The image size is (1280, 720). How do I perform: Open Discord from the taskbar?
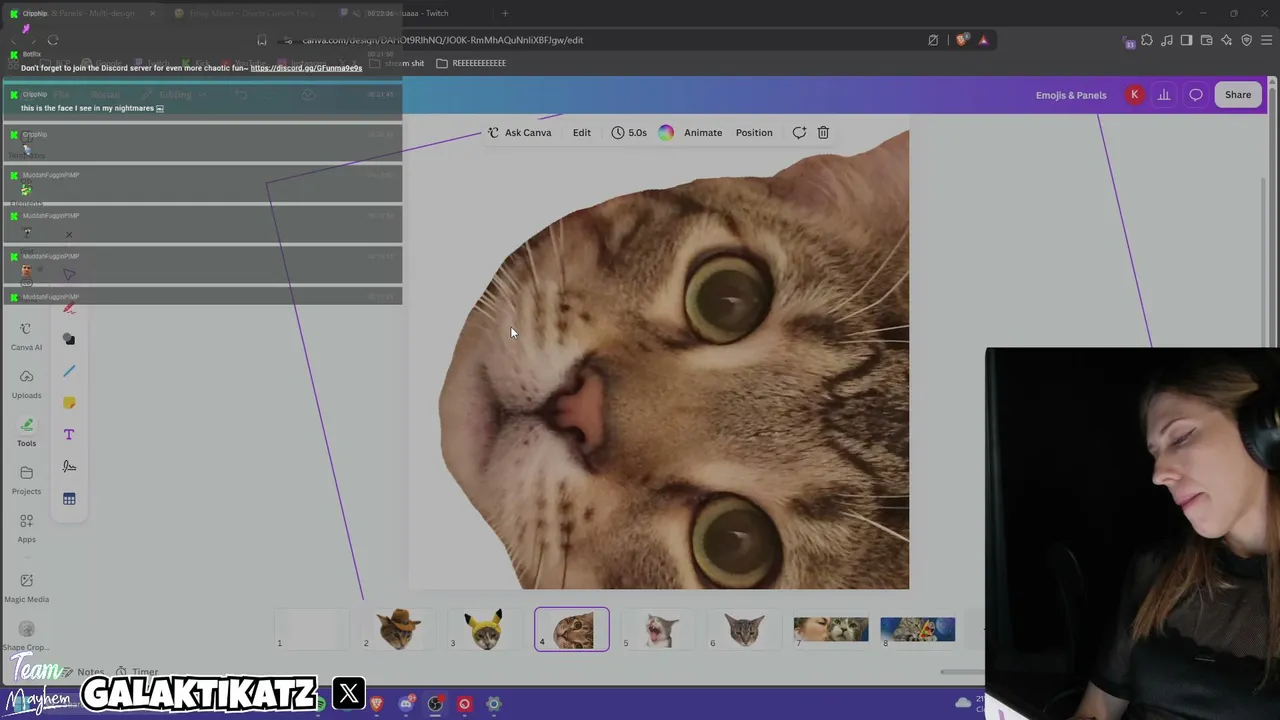point(406,704)
